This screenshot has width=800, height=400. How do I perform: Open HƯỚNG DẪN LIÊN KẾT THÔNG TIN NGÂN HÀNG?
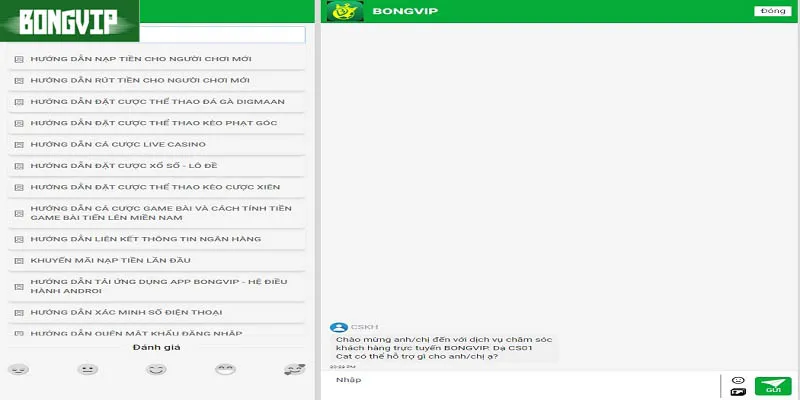click(157, 239)
